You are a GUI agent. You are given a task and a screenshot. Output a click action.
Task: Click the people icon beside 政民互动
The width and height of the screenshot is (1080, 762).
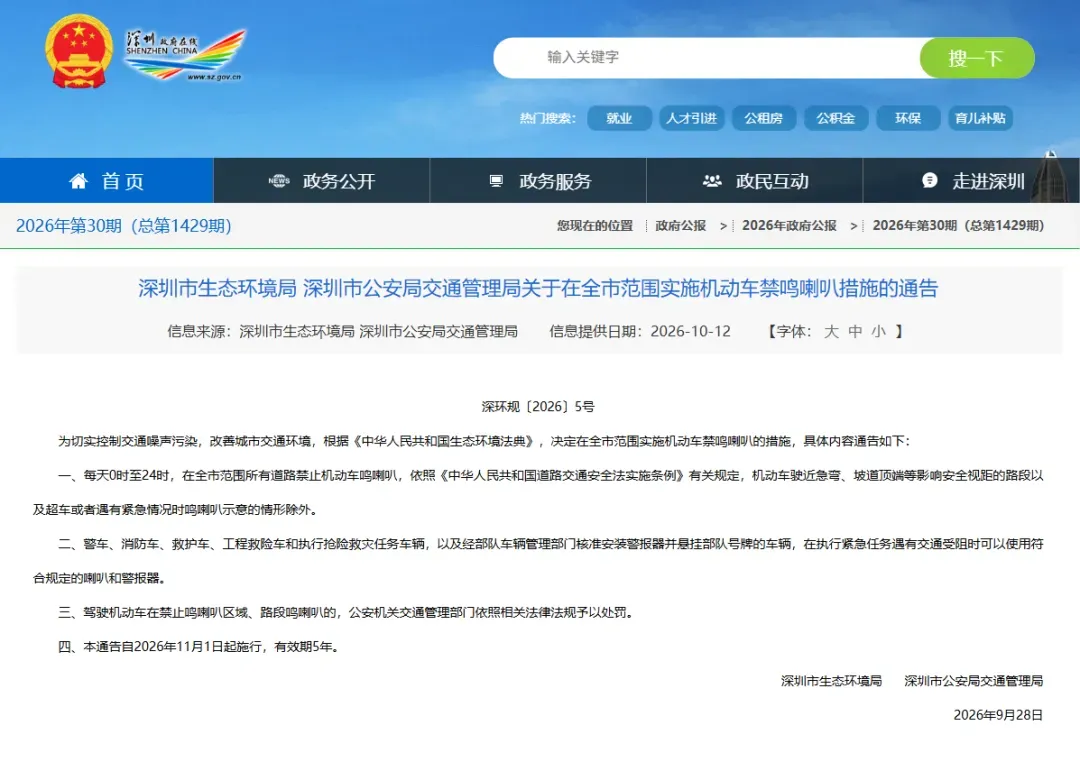coord(712,181)
